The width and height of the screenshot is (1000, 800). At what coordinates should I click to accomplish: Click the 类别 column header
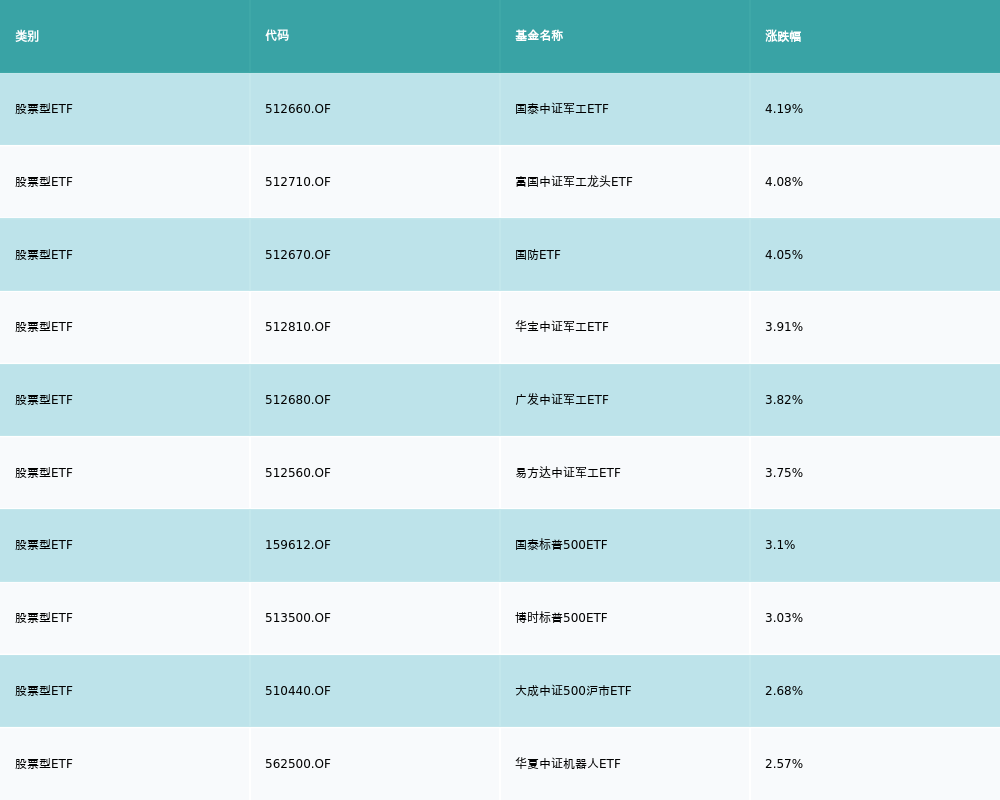coord(27,36)
